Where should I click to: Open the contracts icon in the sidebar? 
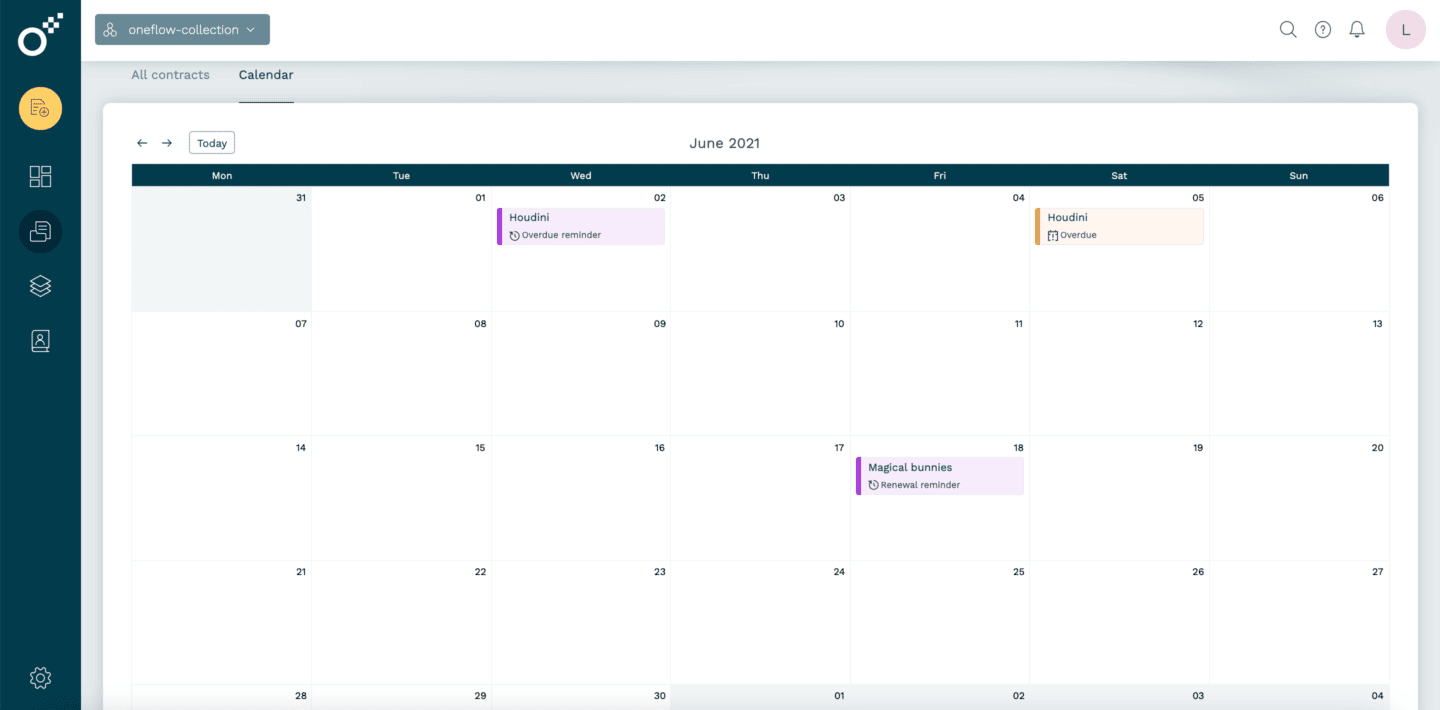(x=40, y=232)
